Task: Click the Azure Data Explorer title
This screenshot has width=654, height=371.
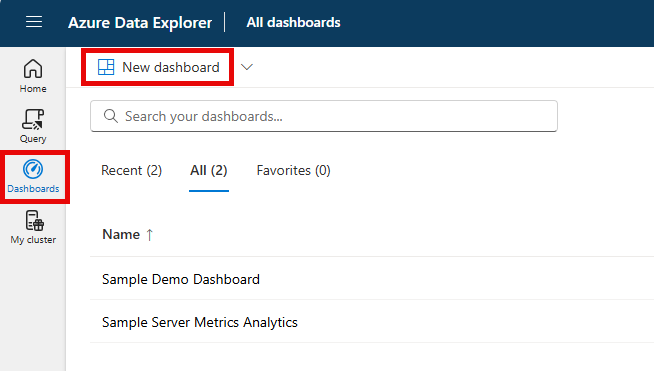Action: coord(140,23)
